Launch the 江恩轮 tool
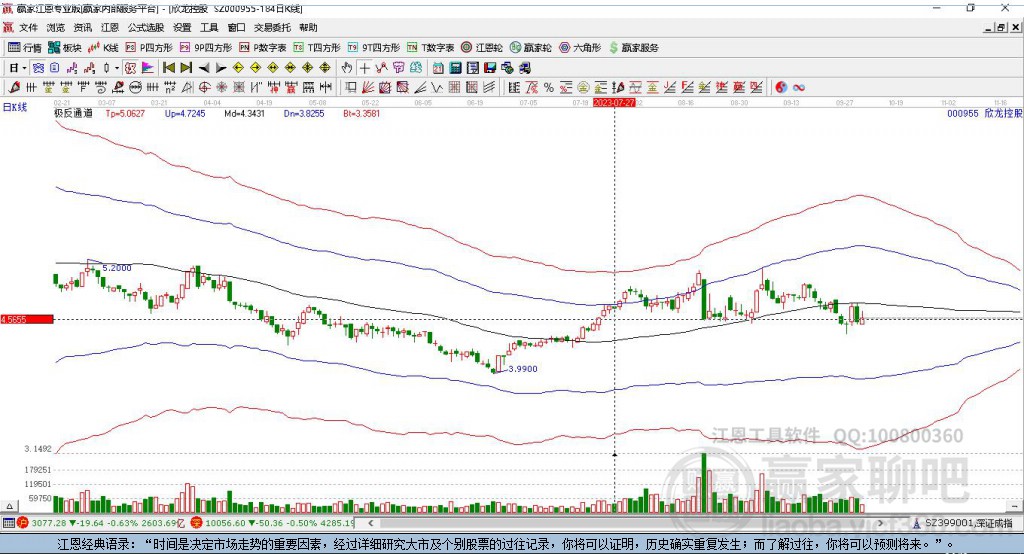 (x=482, y=48)
